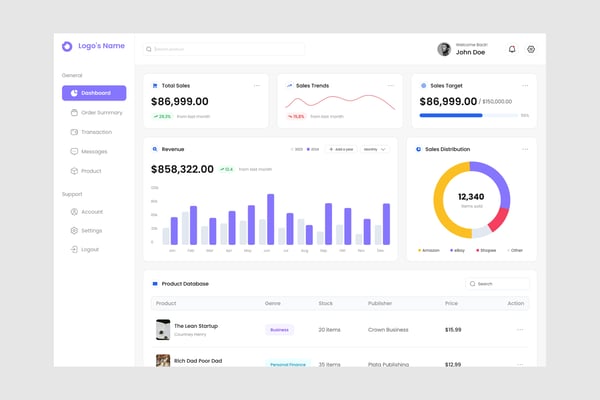Screen dimensions: 600x400
Task: Click the Product box icon
Action: tap(74, 171)
